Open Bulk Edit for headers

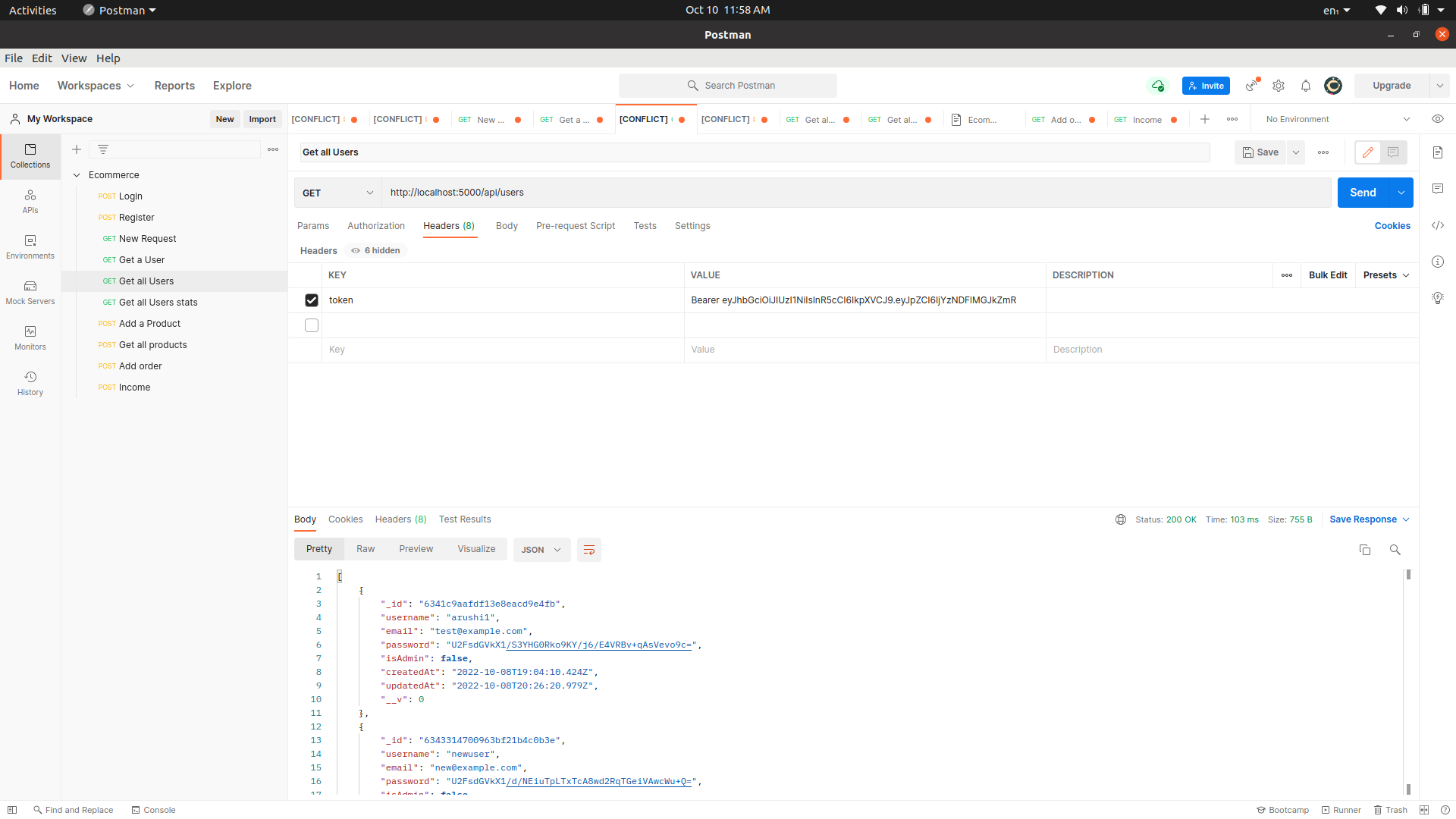(1328, 275)
